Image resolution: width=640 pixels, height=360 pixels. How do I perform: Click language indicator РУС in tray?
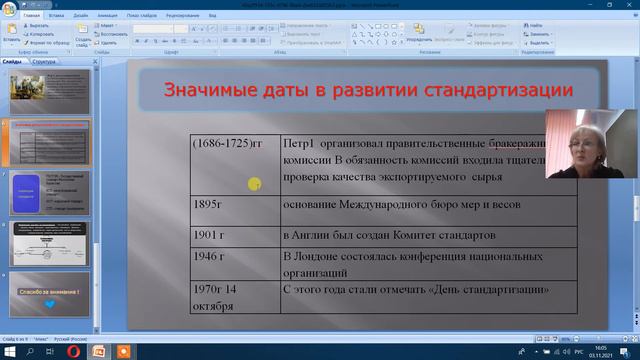(579, 351)
